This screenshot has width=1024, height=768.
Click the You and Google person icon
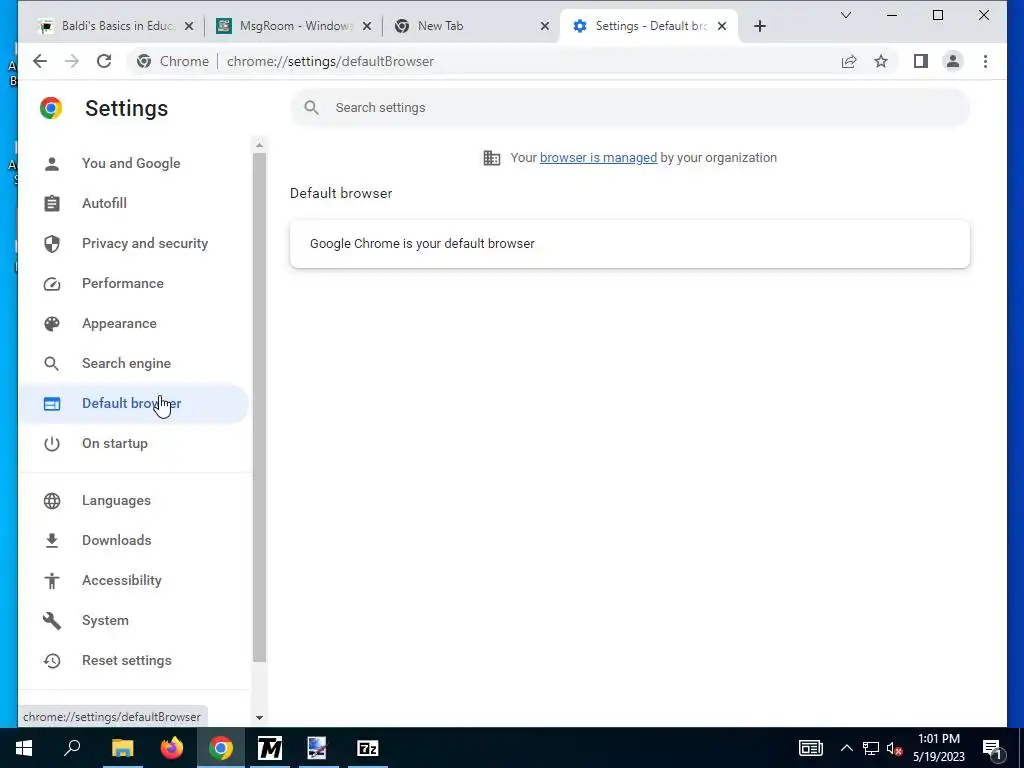[52, 163]
